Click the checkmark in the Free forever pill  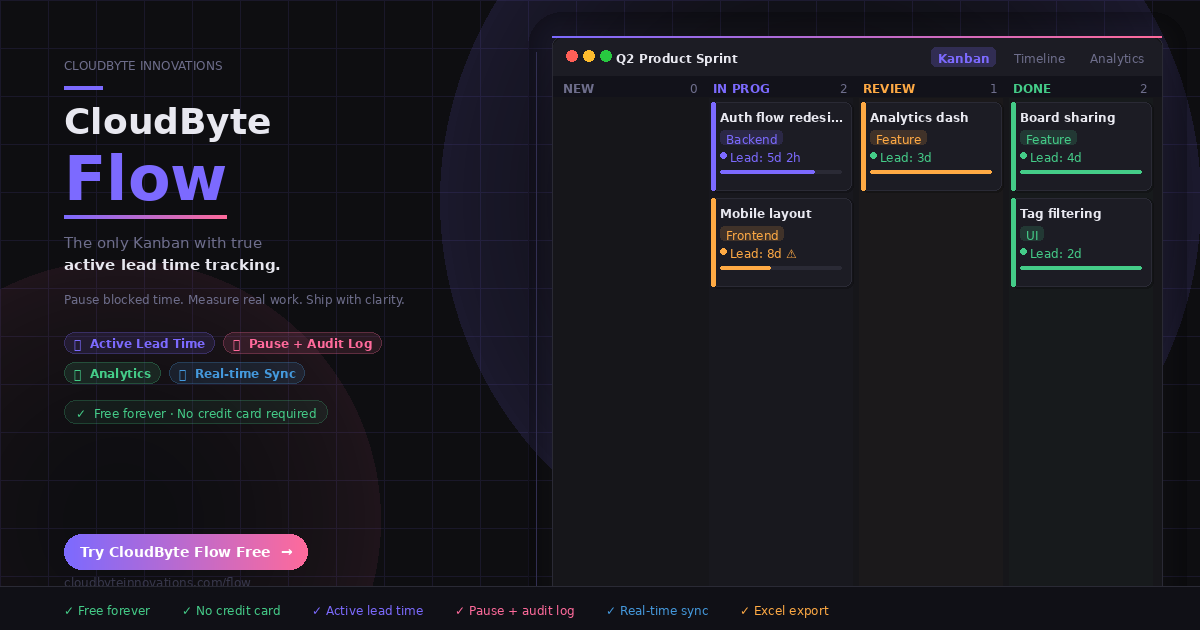pos(81,412)
